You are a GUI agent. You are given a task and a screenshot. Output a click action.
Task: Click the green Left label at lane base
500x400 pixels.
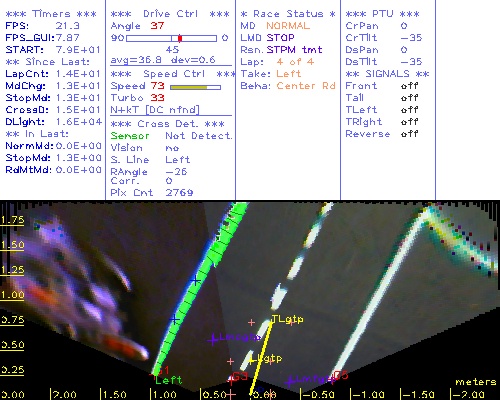tap(169, 380)
